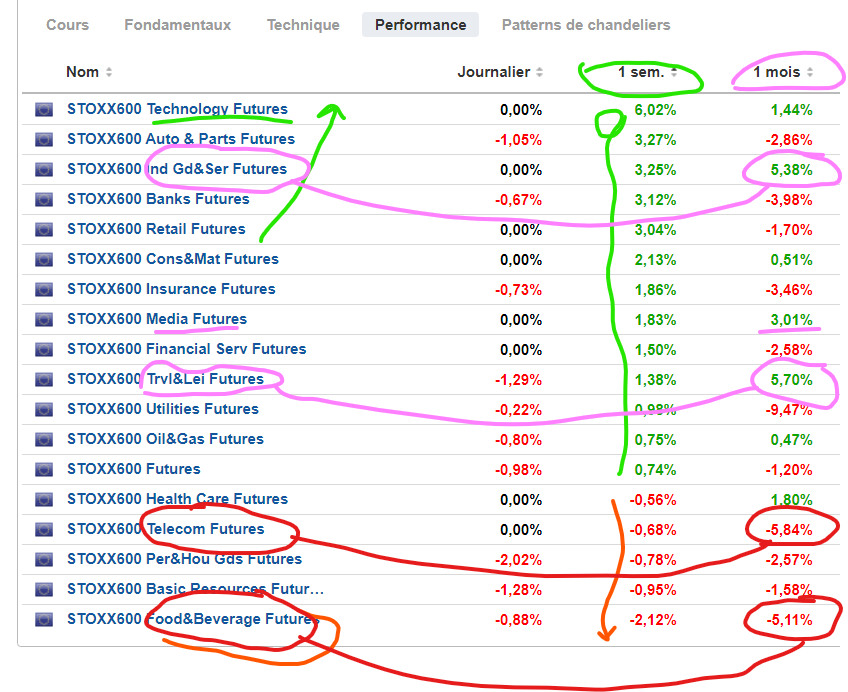Open STOXX600 Banks Futures link

(158, 199)
